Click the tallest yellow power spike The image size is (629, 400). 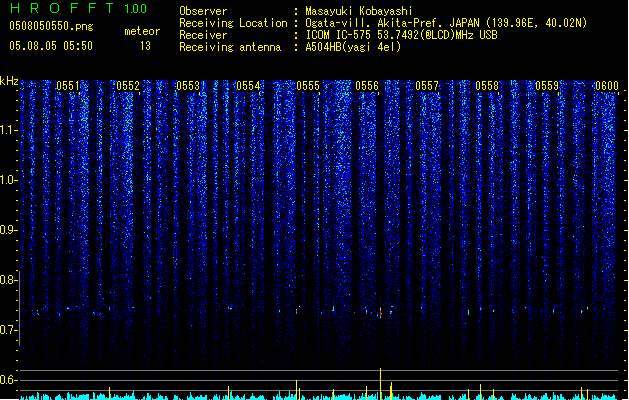(x=380, y=384)
